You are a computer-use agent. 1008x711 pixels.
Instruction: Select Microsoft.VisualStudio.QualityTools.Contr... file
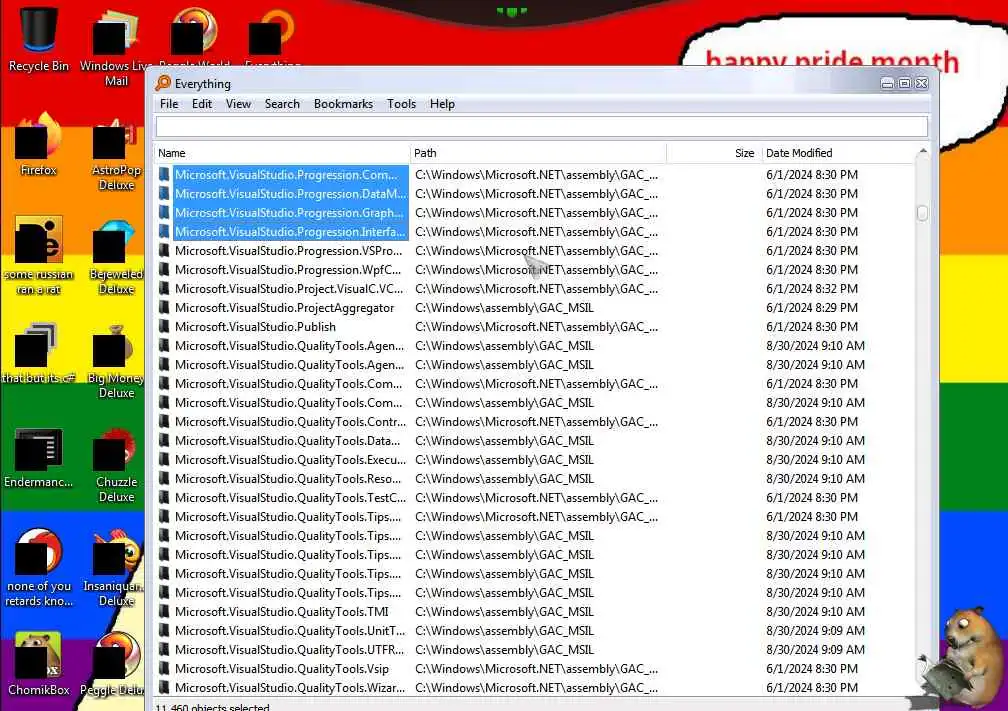coord(291,422)
